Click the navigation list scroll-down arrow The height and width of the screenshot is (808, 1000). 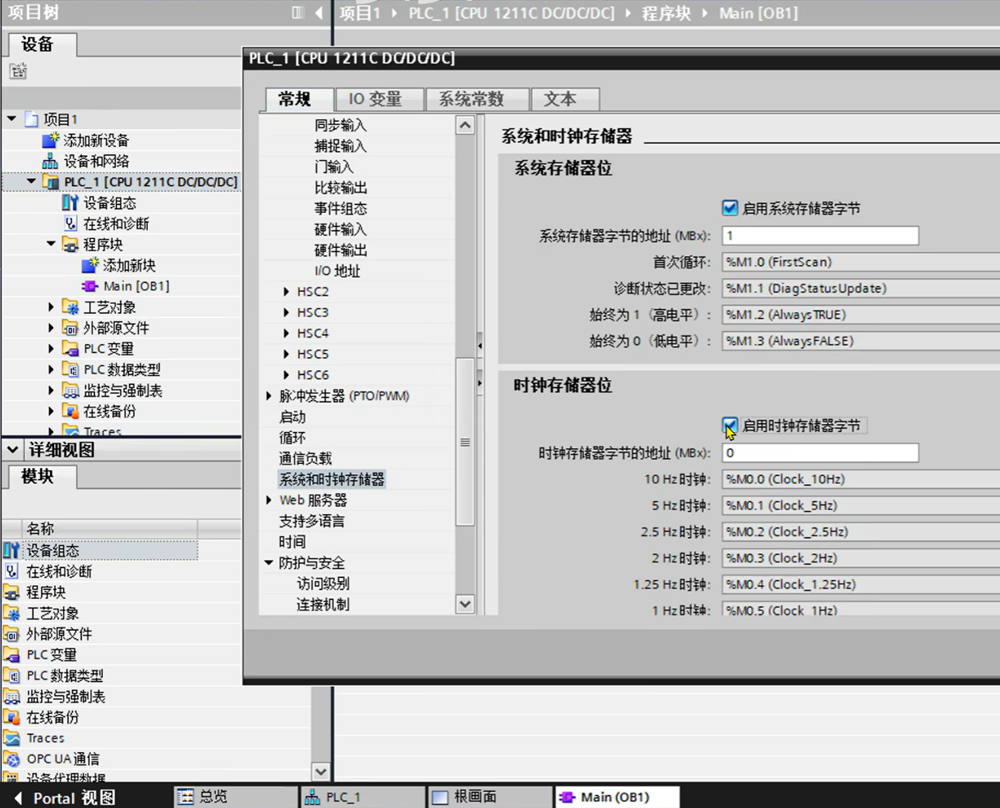(x=465, y=604)
